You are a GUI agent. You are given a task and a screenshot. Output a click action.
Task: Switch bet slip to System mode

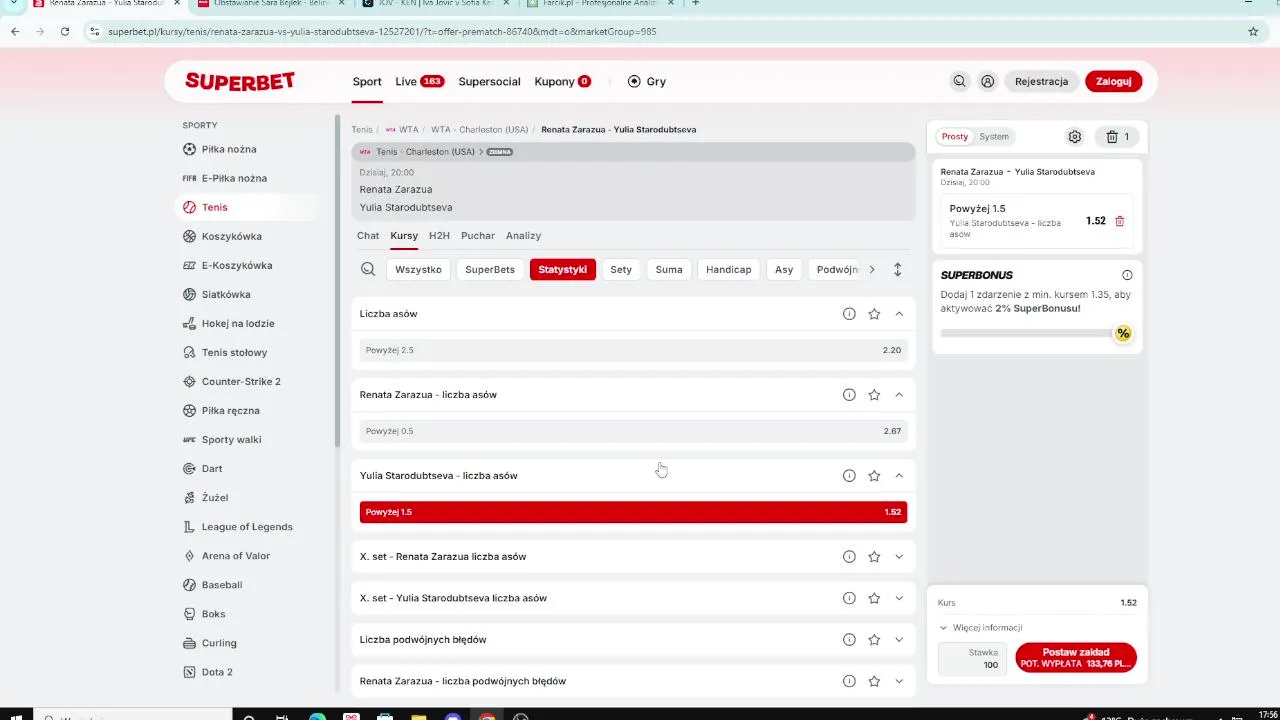[994, 137]
